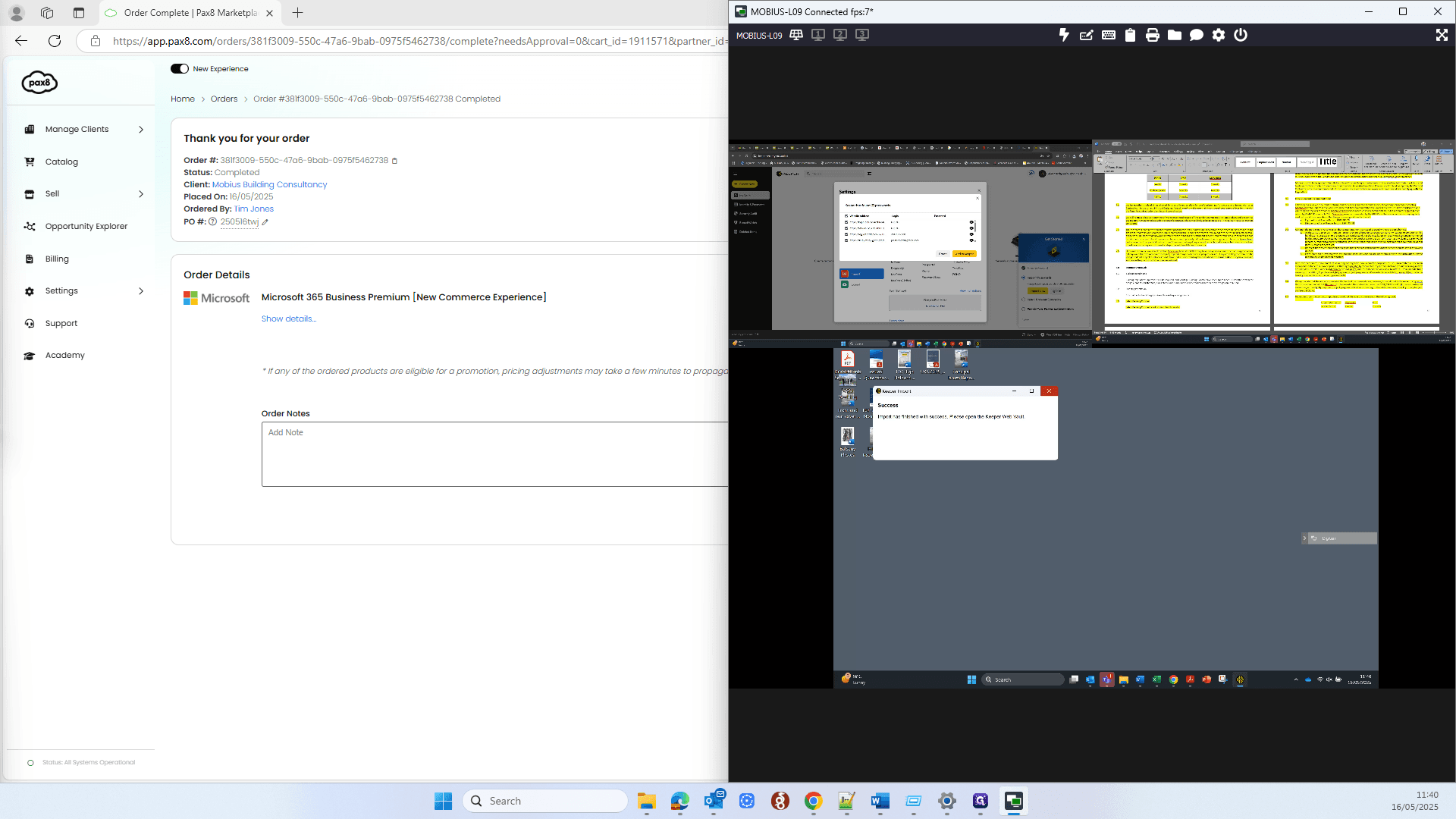Click the browser Back arrow
The height and width of the screenshot is (819, 1456).
coord(21,41)
